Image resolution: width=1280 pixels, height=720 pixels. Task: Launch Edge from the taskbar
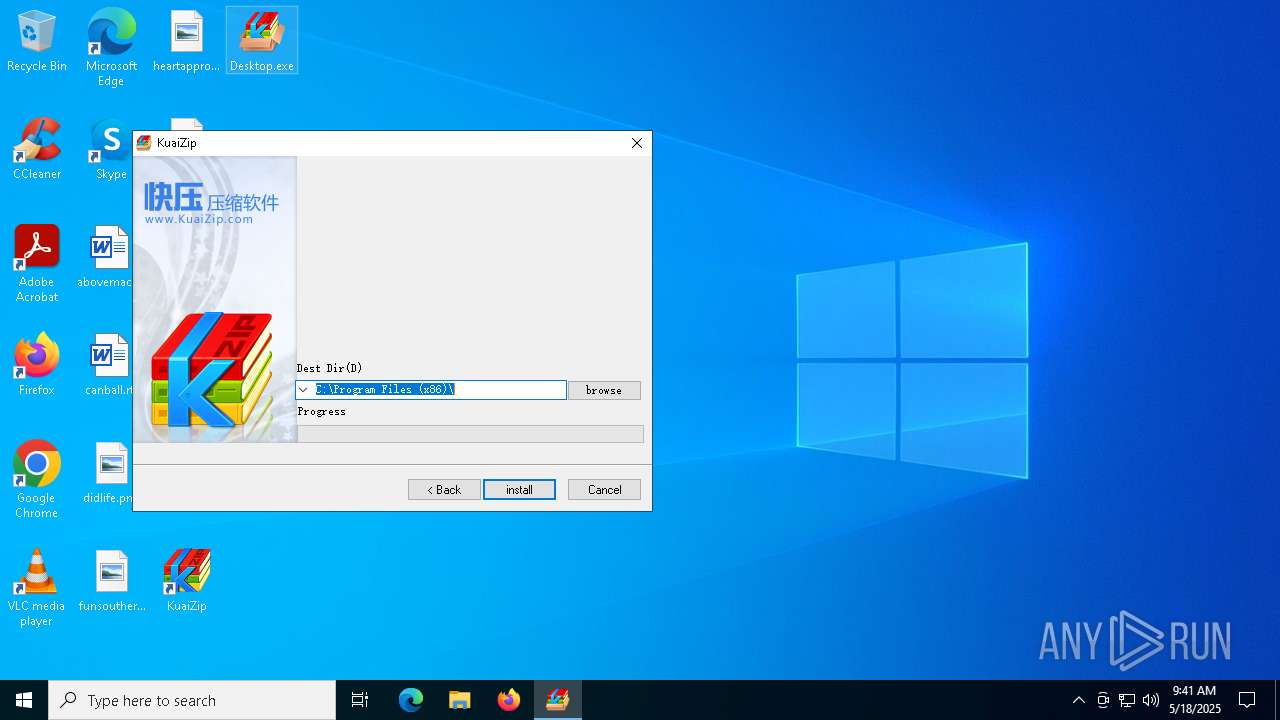(411, 700)
